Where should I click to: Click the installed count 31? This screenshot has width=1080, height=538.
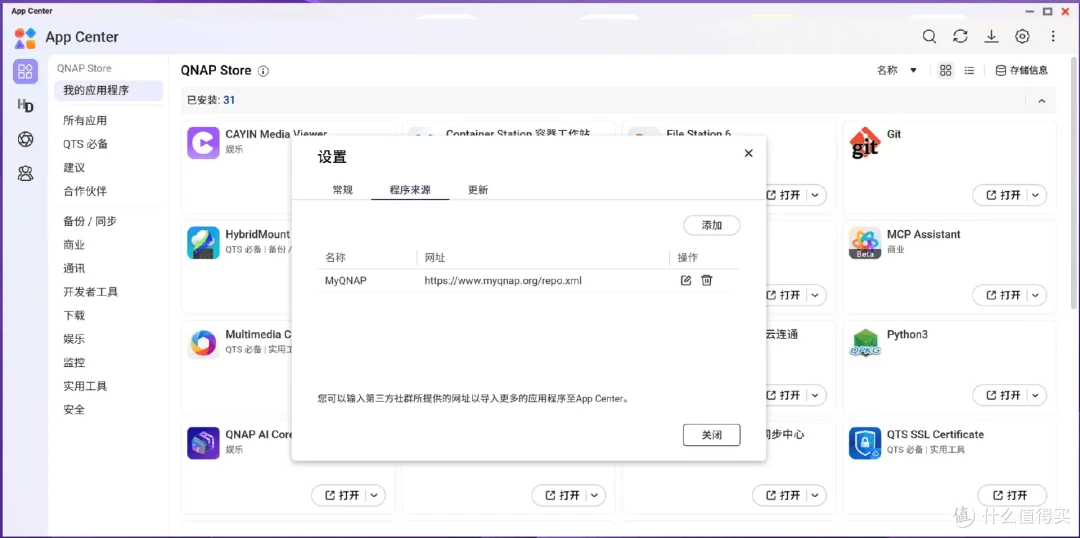[229, 100]
